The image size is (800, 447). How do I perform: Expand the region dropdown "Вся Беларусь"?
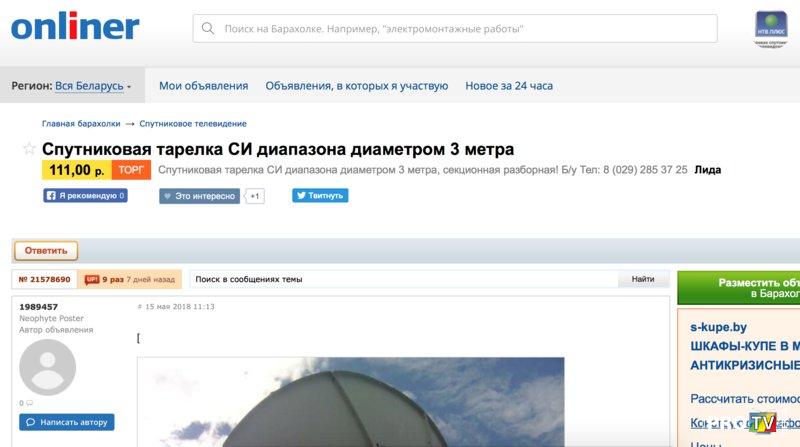93,86
